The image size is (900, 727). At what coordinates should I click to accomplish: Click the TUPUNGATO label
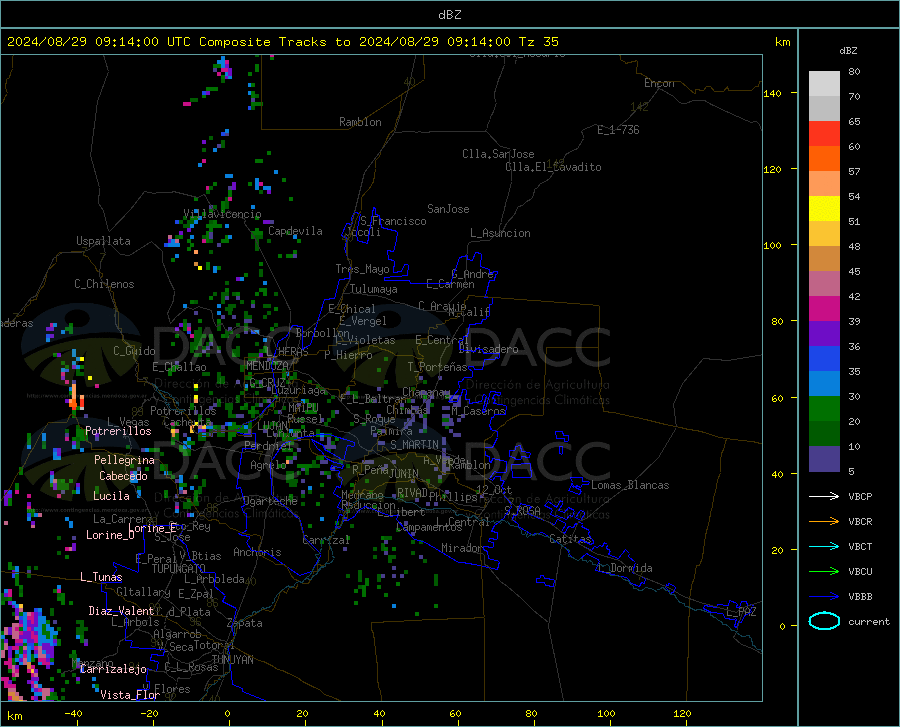[179, 569]
